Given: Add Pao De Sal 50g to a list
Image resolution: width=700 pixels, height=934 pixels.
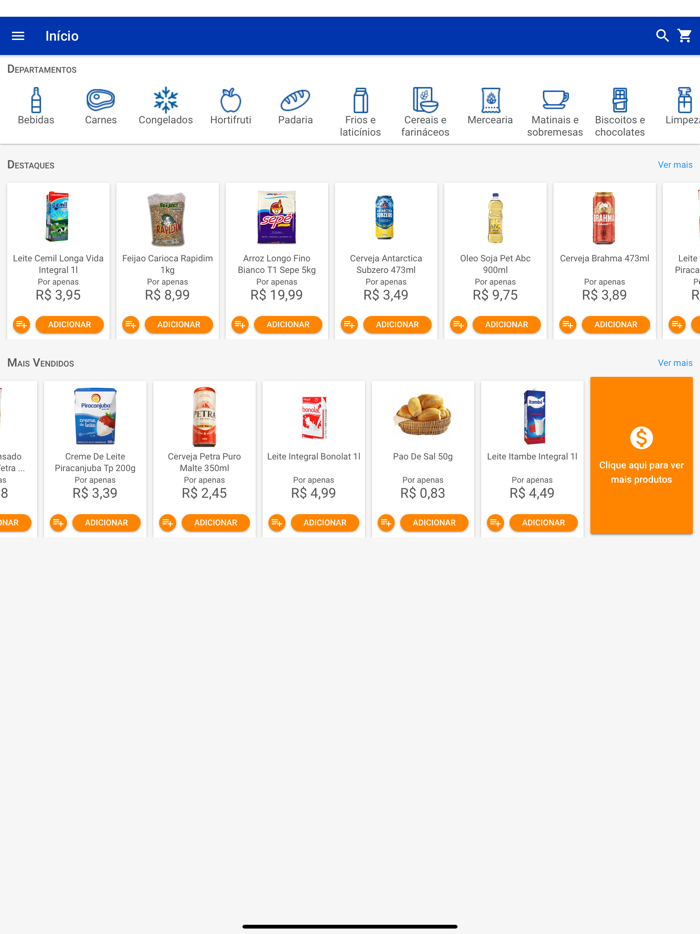Looking at the screenshot, I should click(x=386, y=522).
